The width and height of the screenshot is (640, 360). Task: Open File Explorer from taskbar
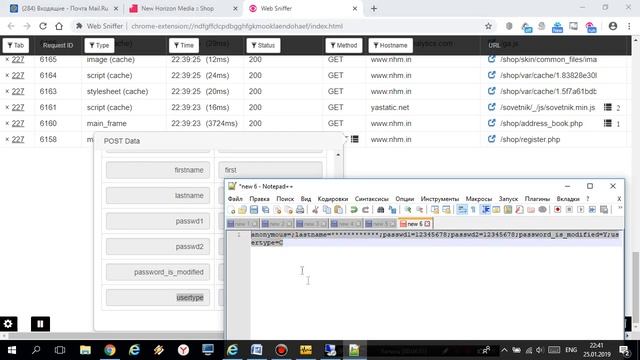pyautogui.click(x=85, y=350)
